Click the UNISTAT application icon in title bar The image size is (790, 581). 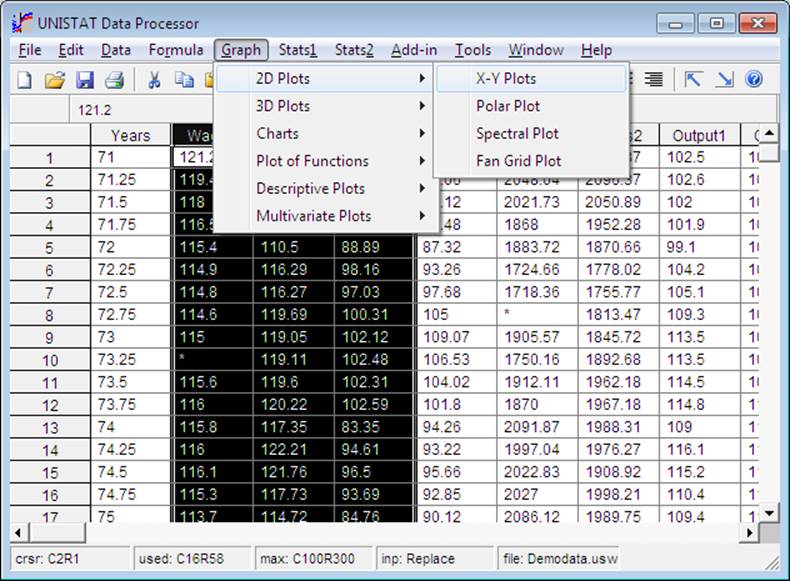[22, 23]
